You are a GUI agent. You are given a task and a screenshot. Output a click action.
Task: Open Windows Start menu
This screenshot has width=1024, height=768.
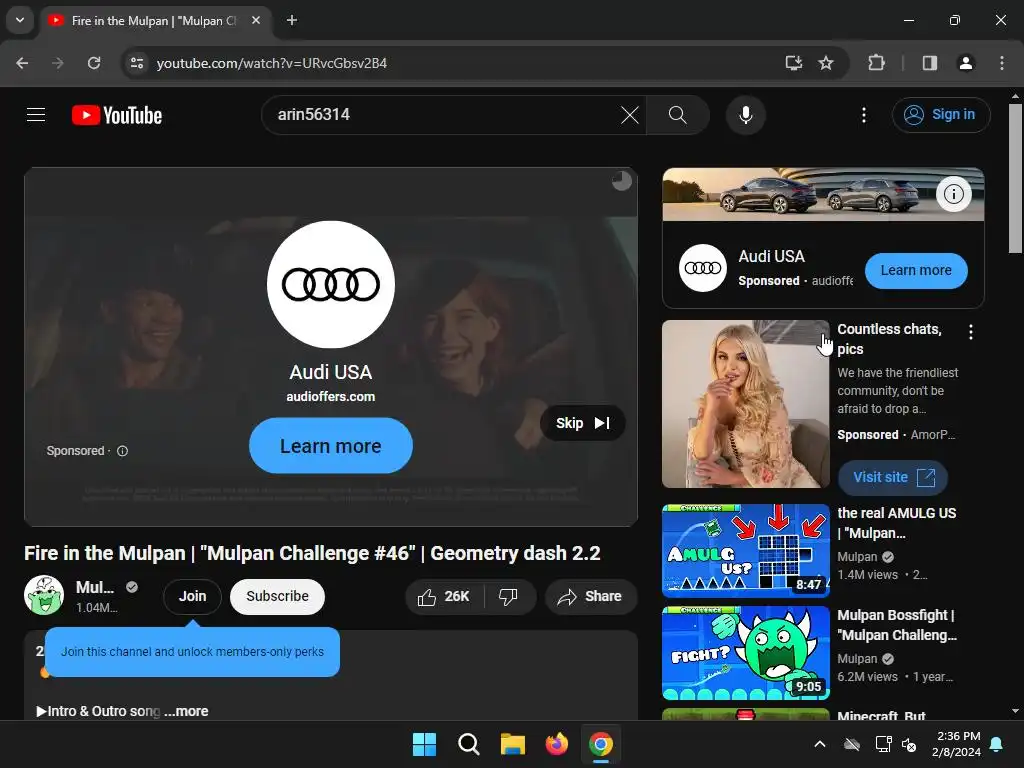[x=424, y=744]
